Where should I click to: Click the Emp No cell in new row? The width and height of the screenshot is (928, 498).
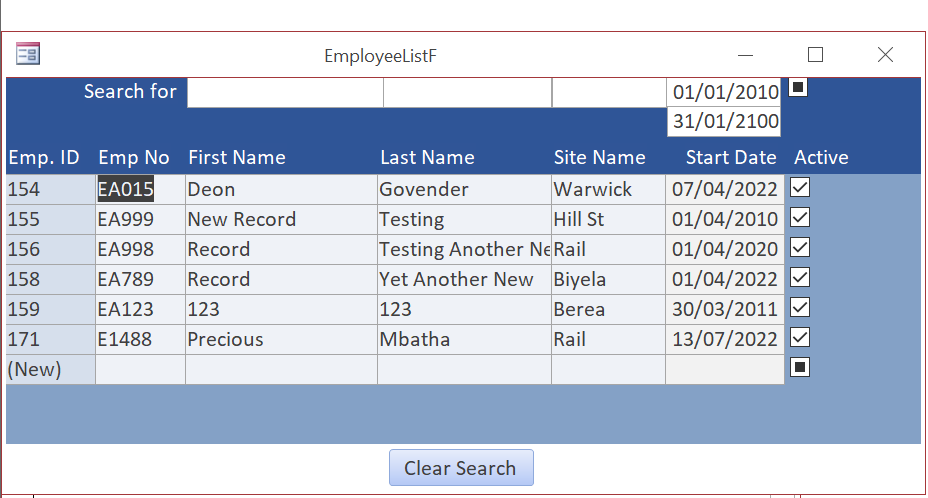click(x=140, y=370)
